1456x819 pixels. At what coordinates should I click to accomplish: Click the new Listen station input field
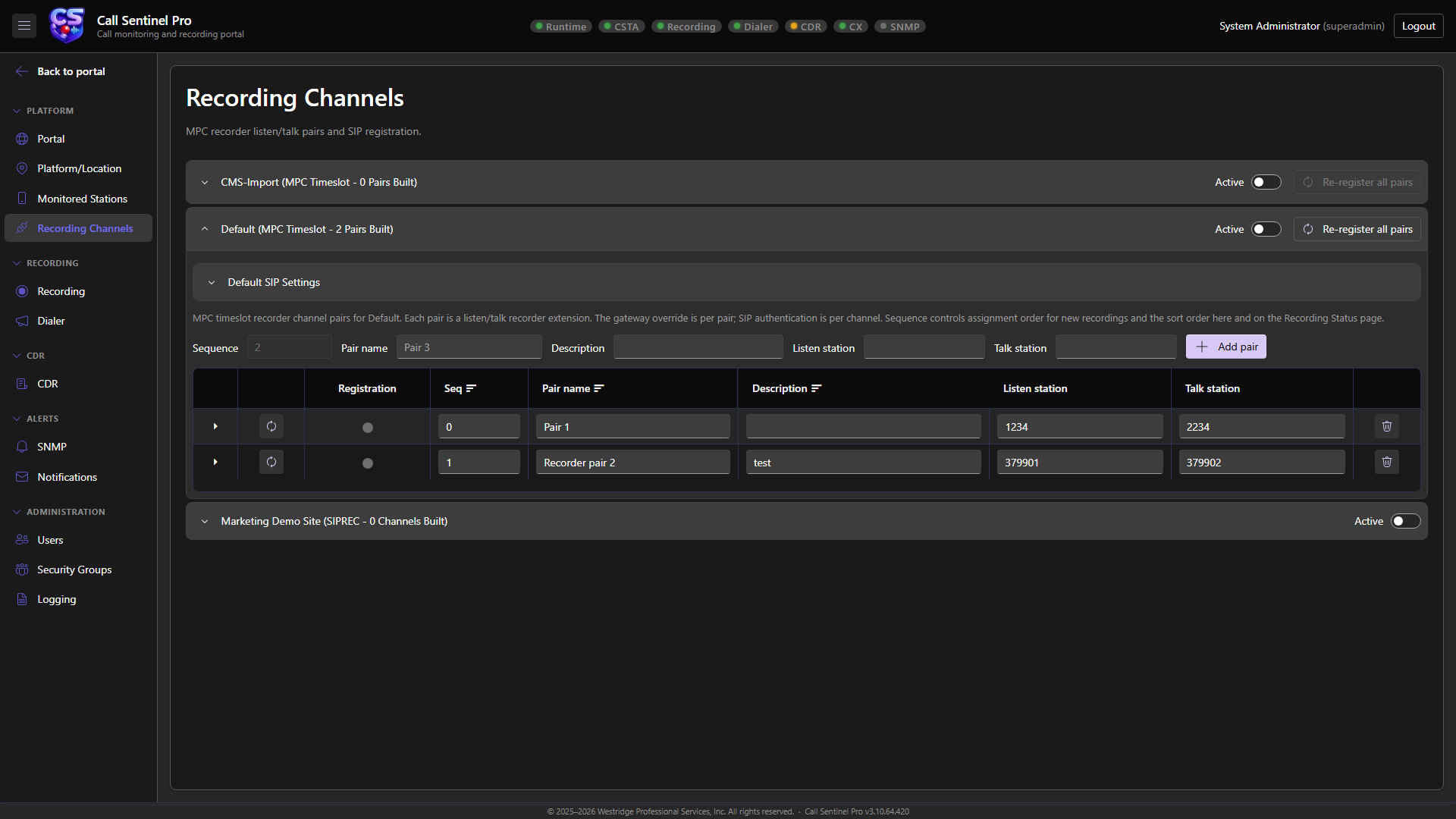tap(924, 347)
